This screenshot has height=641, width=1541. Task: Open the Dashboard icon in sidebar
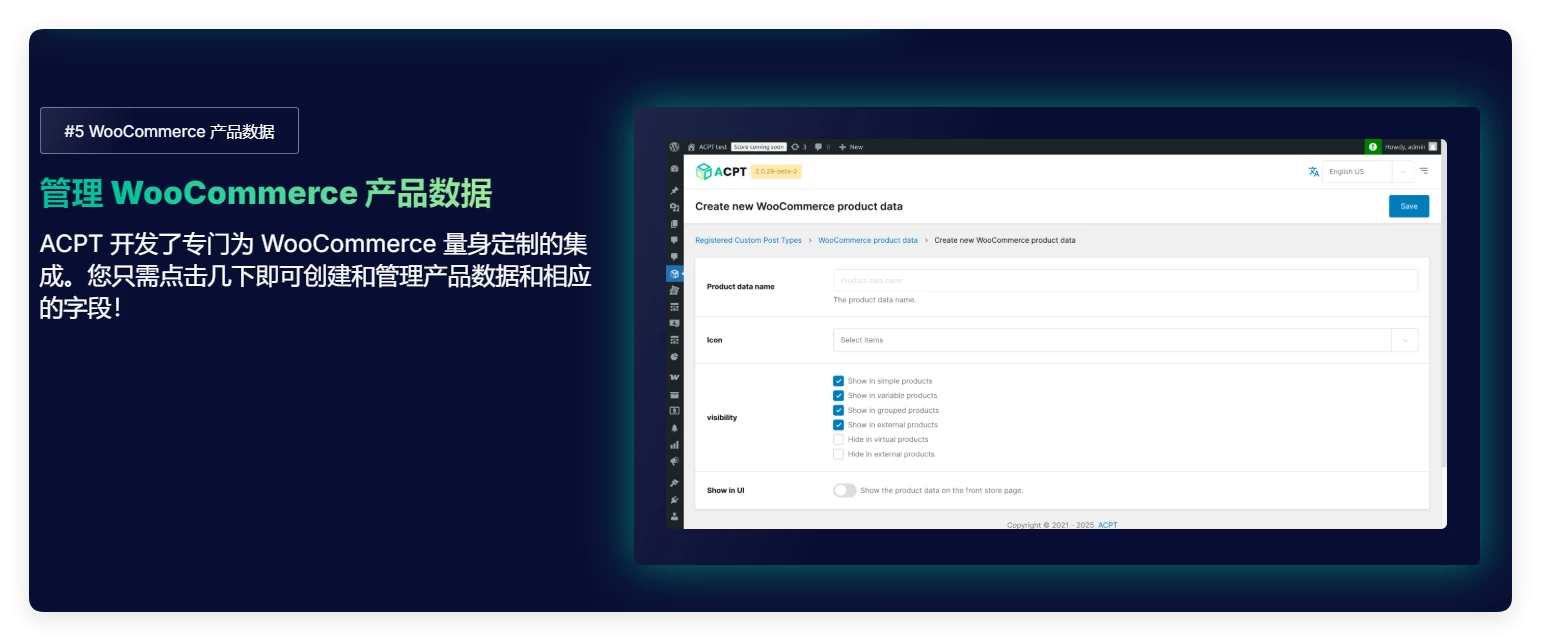pyautogui.click(x=675, y=169)
